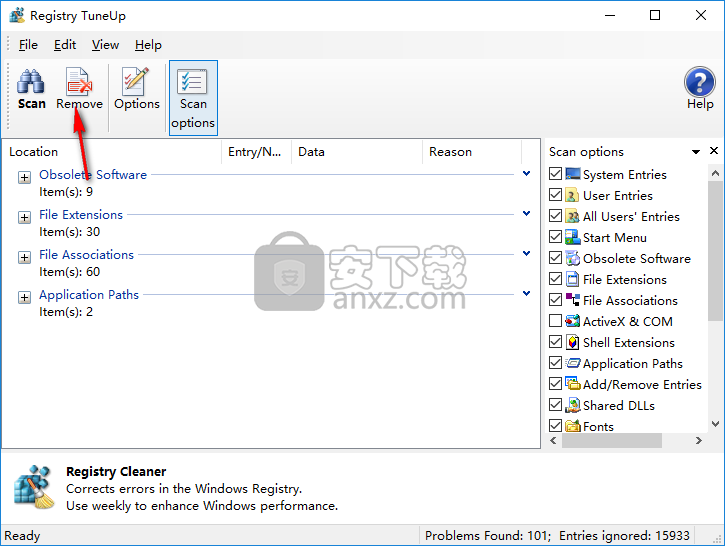Open the Scan options panel dropdown arrow

(695, 152)
